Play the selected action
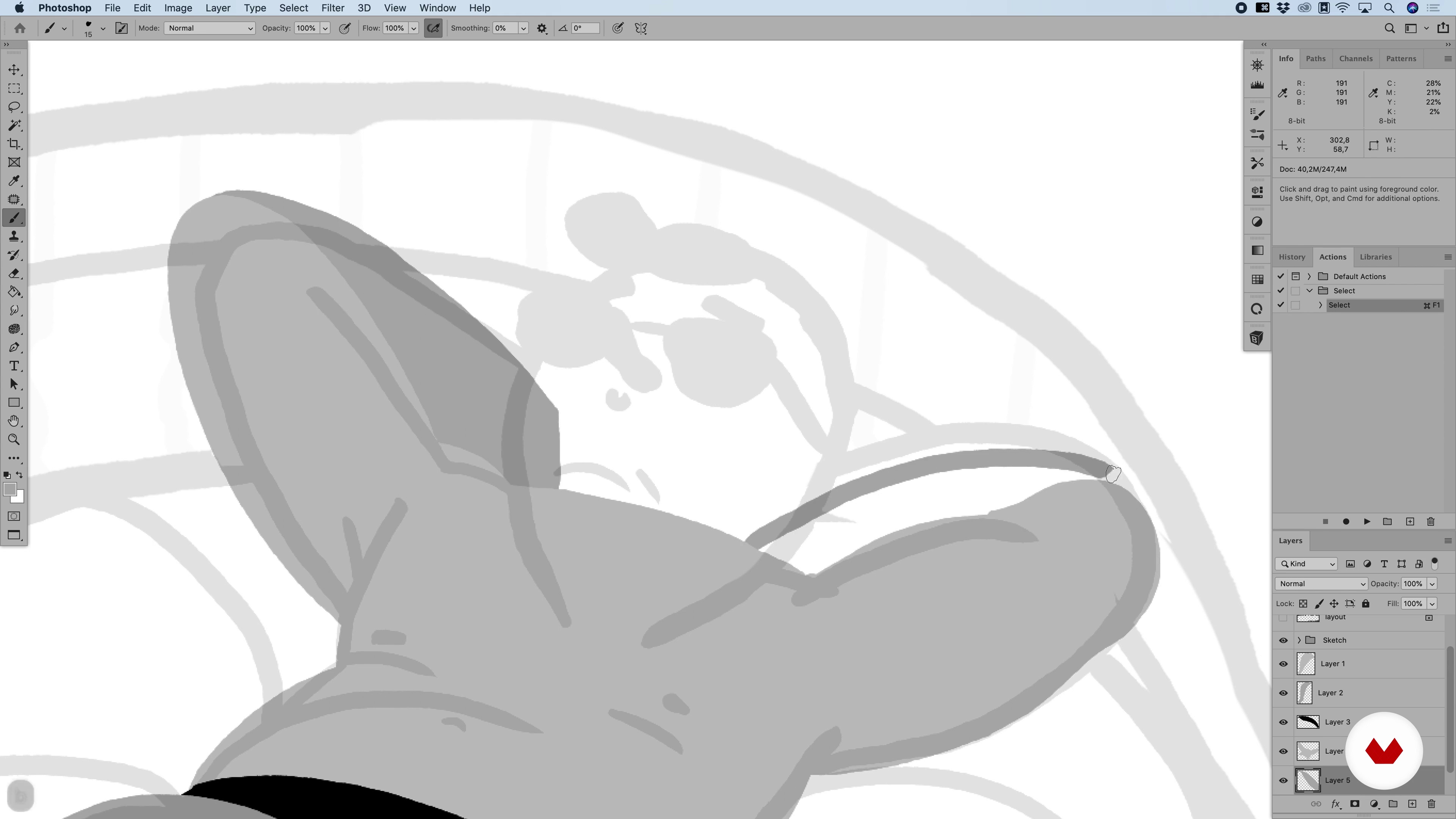The image size is (1456, 819). 1367,522
